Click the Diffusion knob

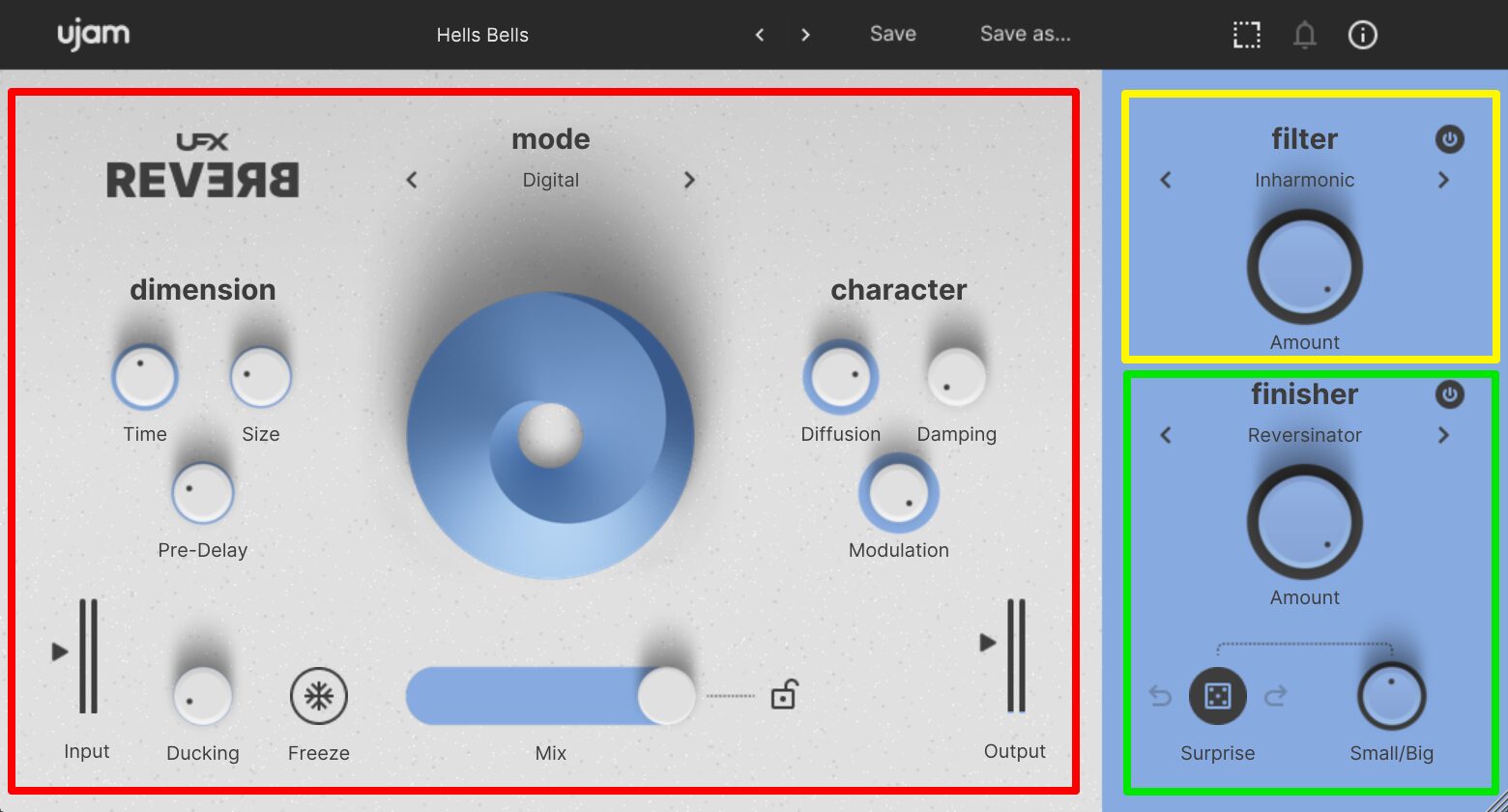841,377
